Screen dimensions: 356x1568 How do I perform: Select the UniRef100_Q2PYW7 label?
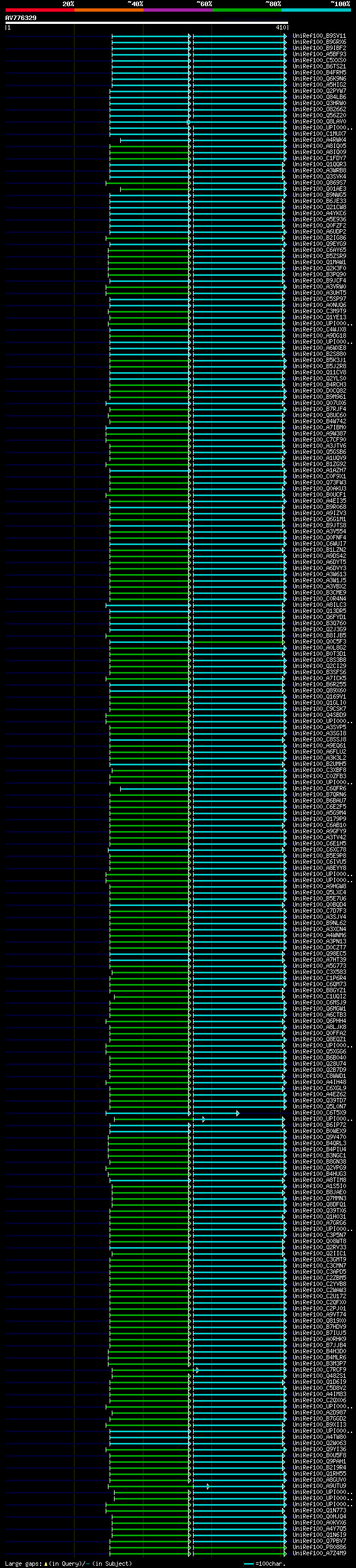click(319, 91)
